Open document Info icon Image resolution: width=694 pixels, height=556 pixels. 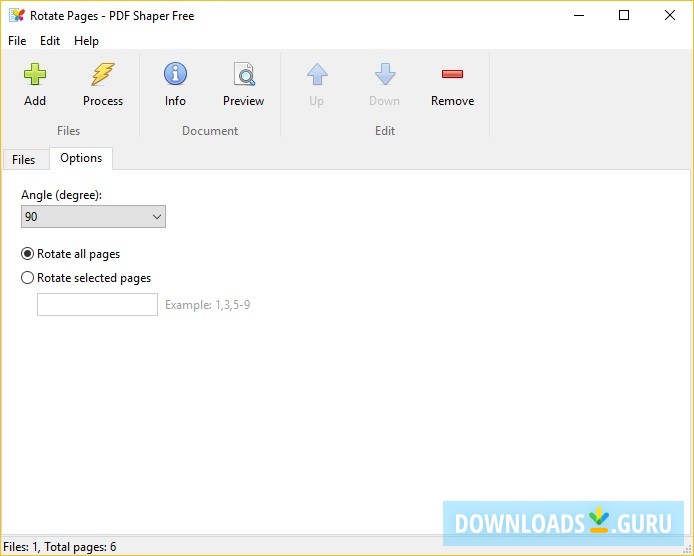pyautogui.click(x=175, y=73)
